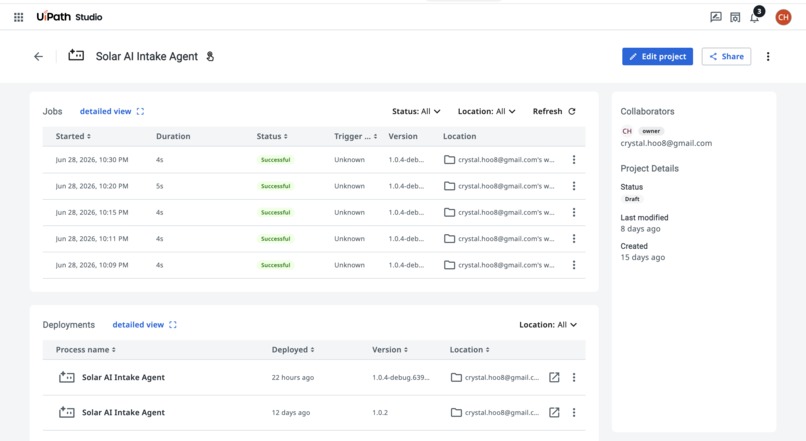Image resolution: width=806 pixels, height=441 pixels.
Task: Click folder icon in 1.0.2 deployment row
Action: click(x=456, y=412)
